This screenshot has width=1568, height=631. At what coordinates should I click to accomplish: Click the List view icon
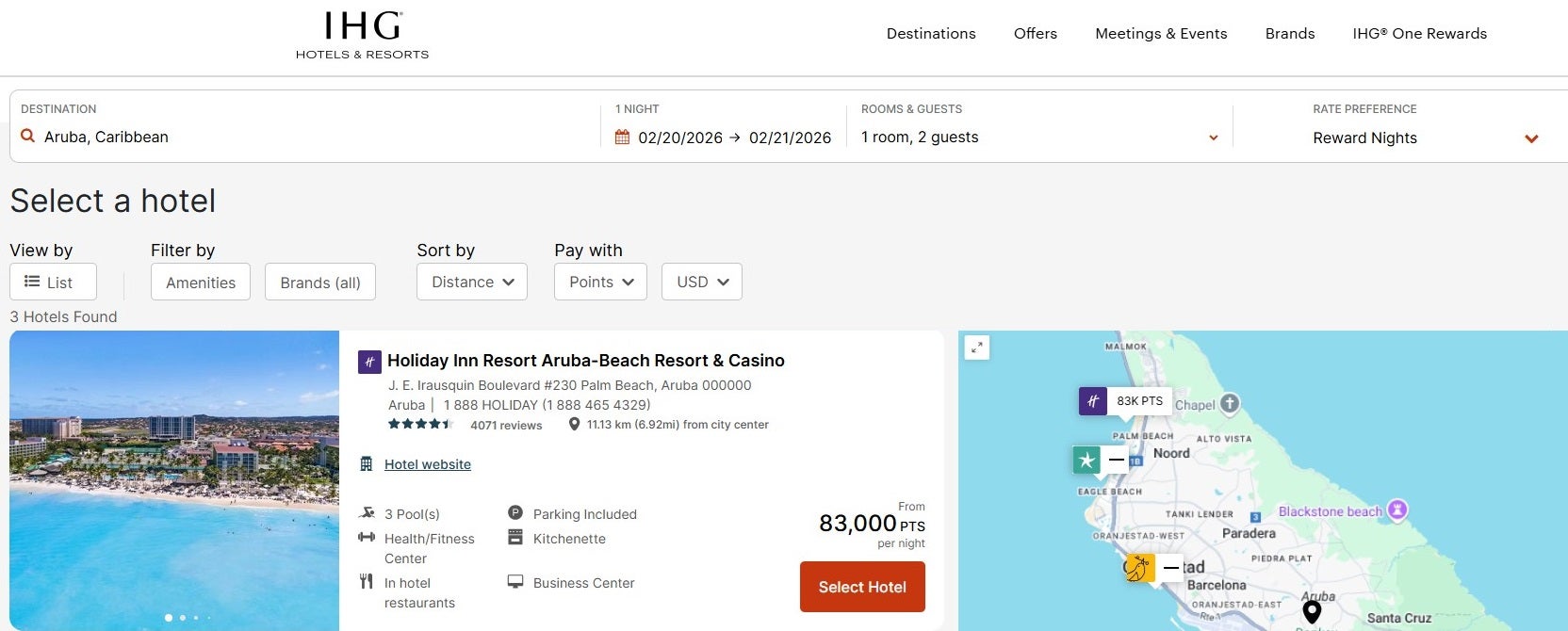[x=32, y=282]
